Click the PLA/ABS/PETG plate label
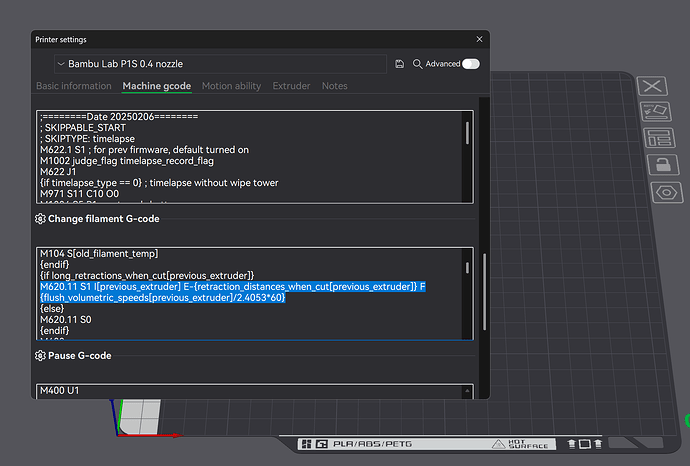 point(372,444)
